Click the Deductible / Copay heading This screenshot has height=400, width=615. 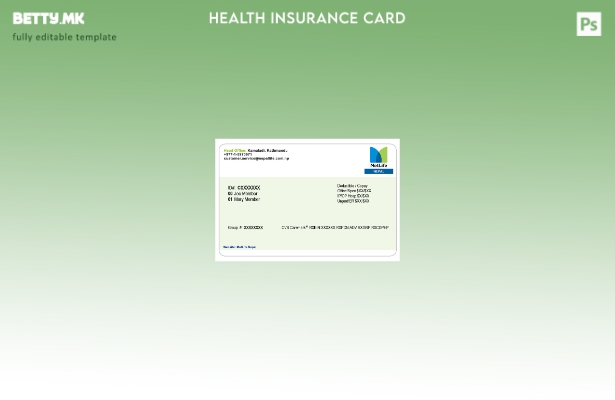tap(352, 185)
